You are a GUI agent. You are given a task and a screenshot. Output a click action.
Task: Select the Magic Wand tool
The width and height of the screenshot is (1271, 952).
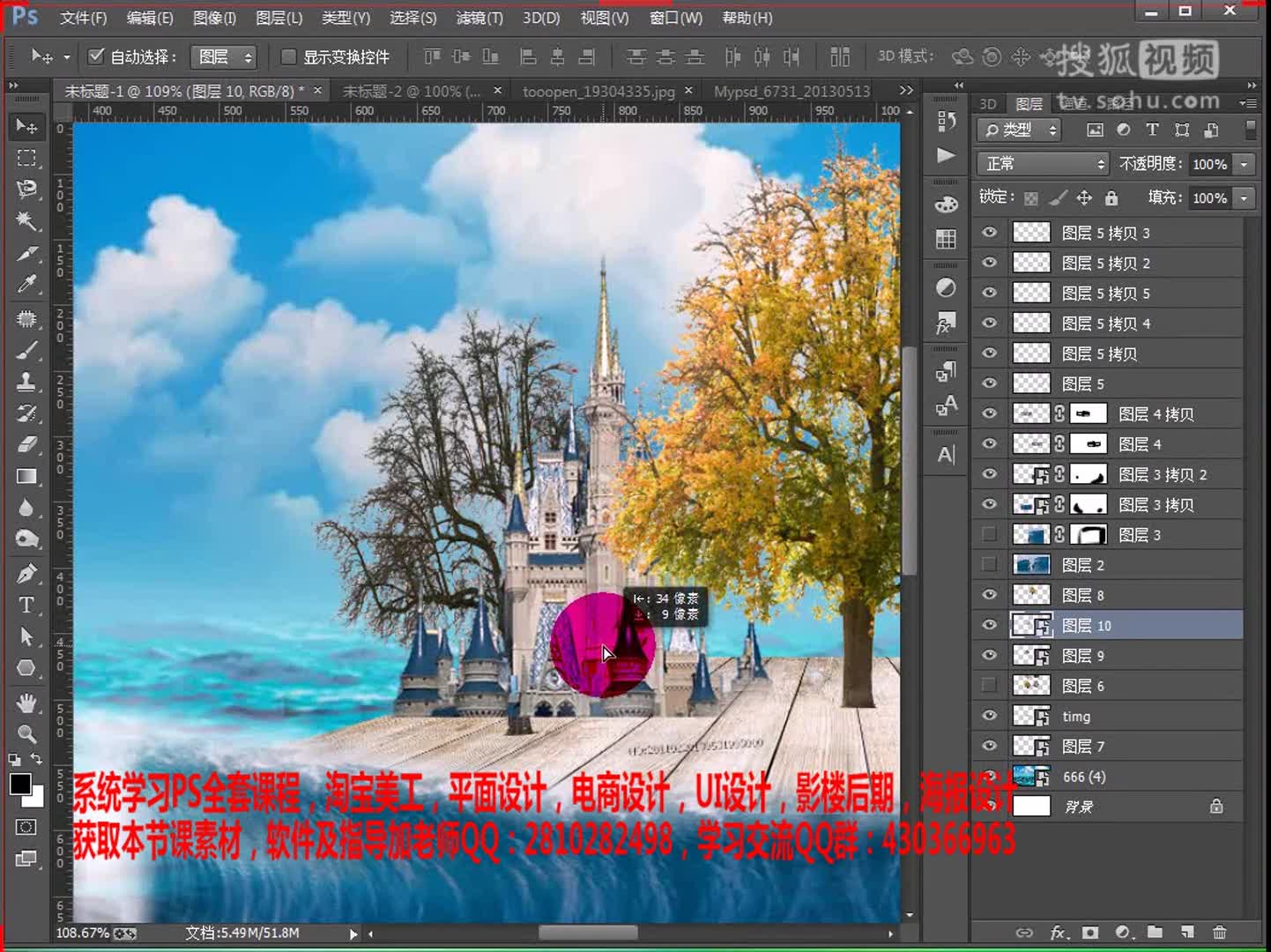[x=26, y=221]
